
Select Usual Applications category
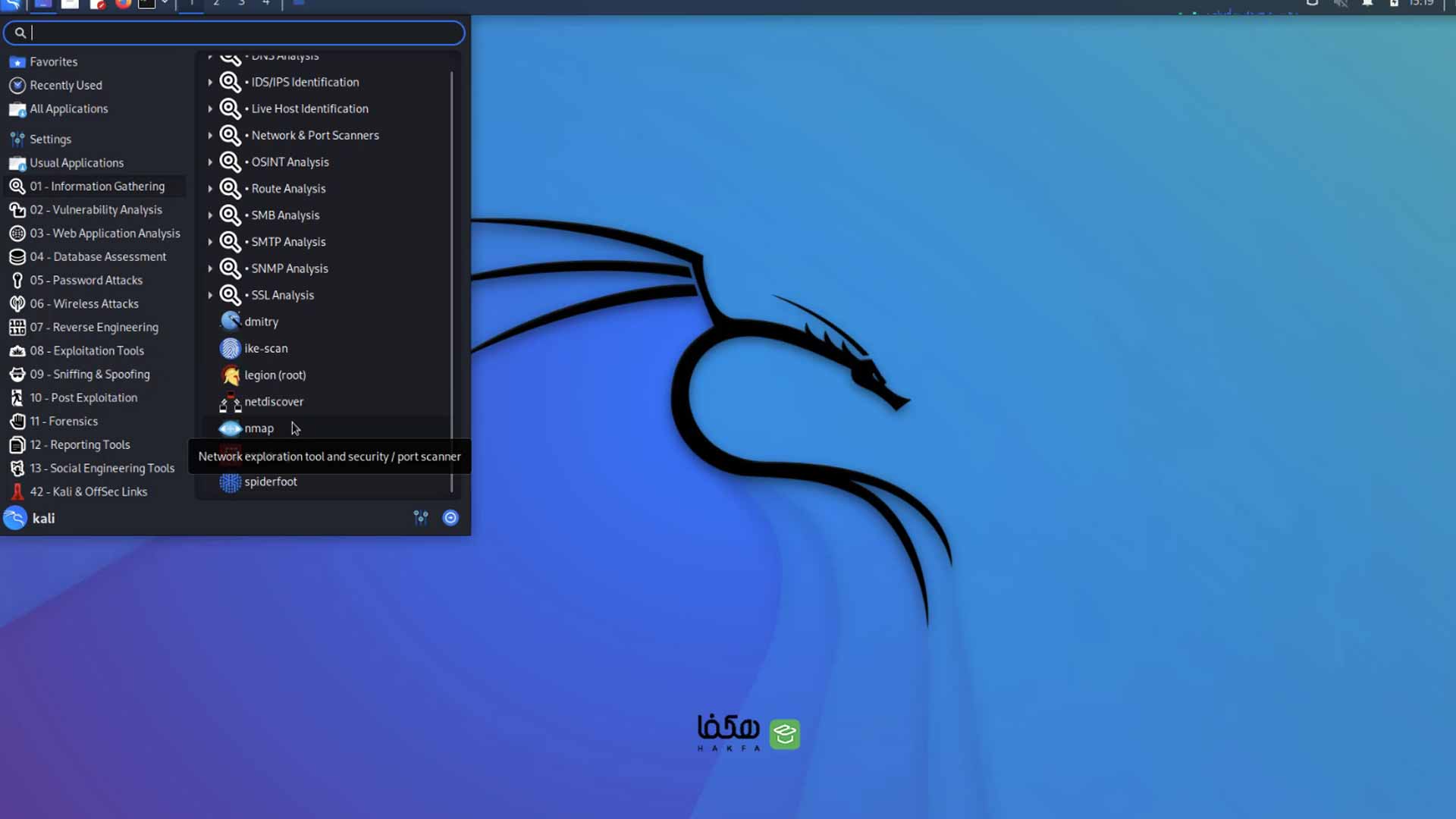pyautogui.click(x=95, y=162)
